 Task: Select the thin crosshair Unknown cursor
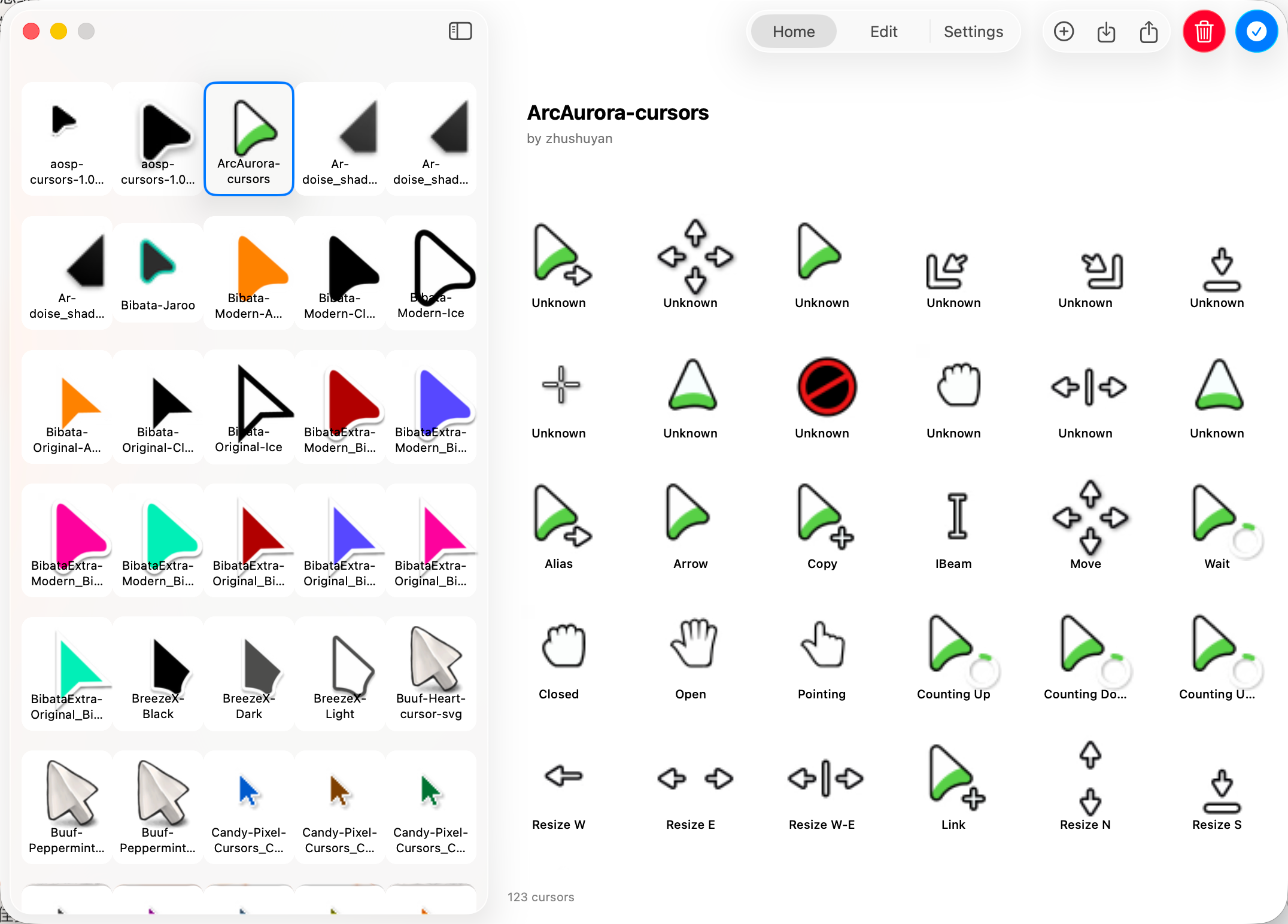coord(560,384)
